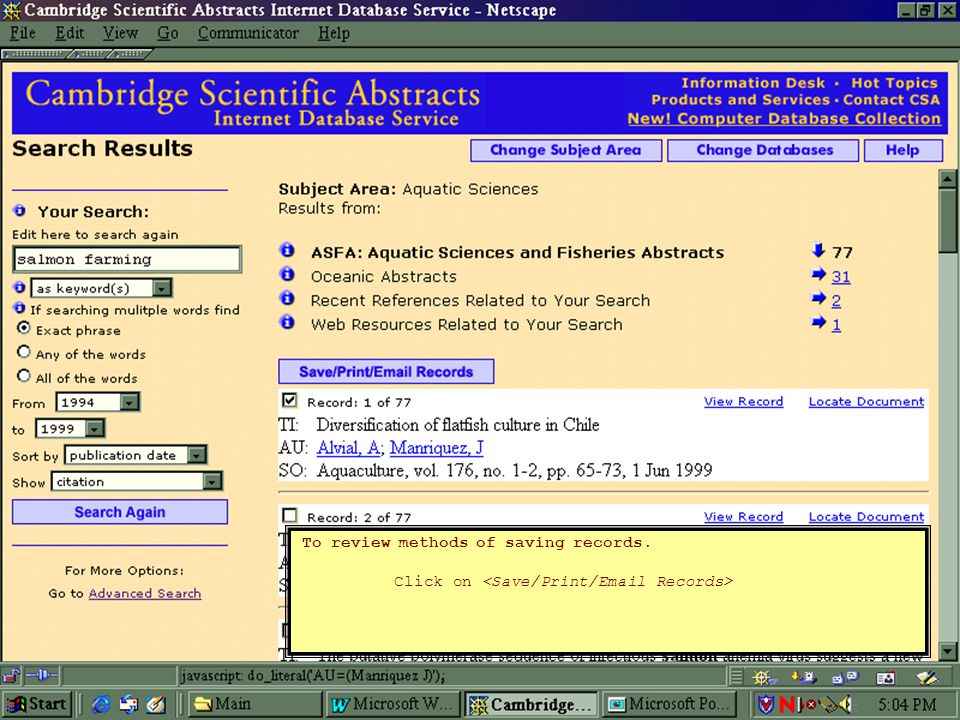Click the third quick launch icon with pencil

click(156, 705)
